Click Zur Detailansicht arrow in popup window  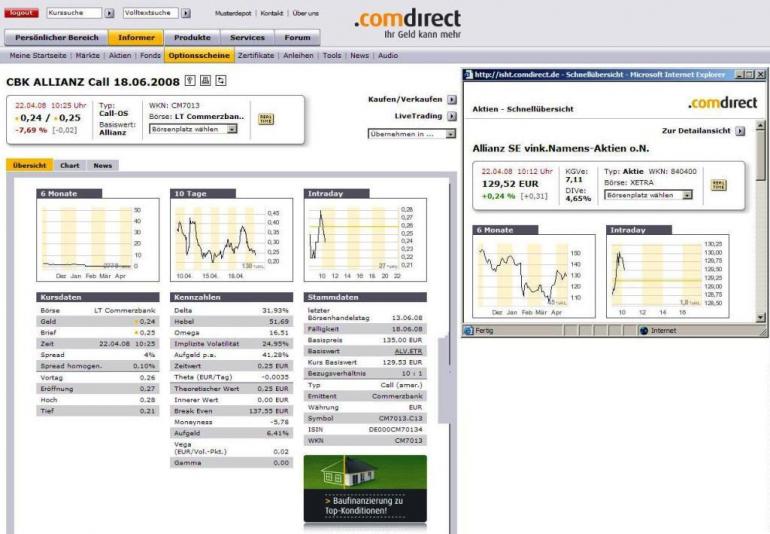pos(740,131)
